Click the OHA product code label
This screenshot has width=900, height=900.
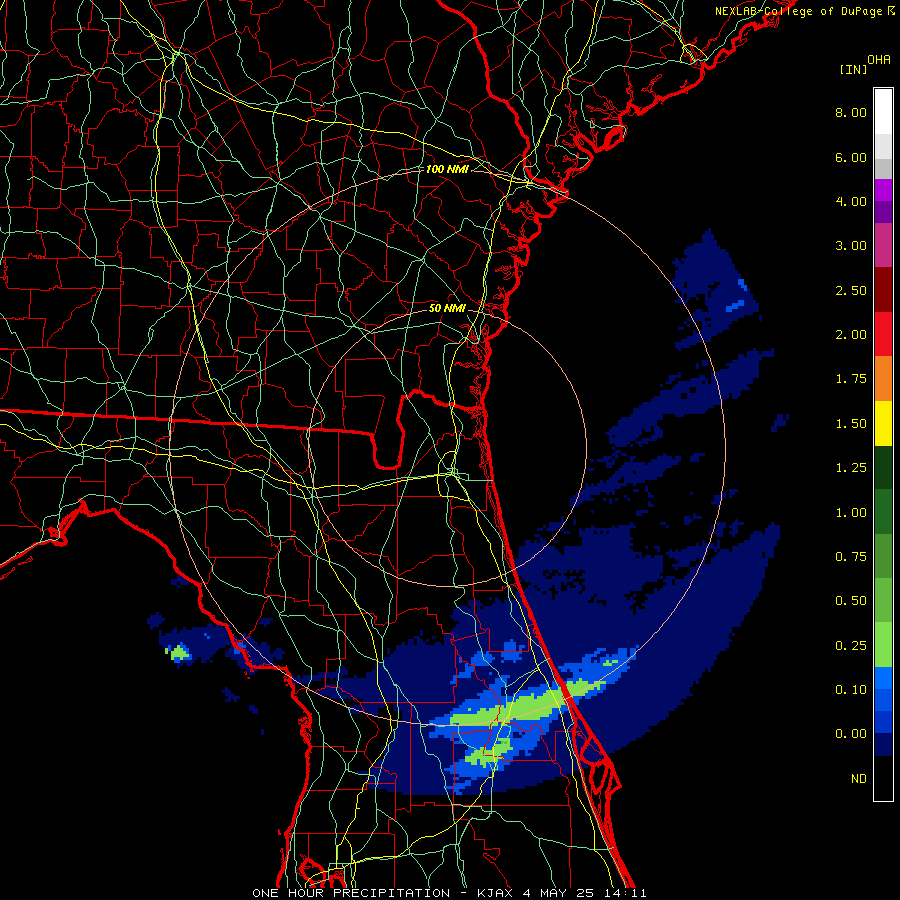click(x=879, y=60)
